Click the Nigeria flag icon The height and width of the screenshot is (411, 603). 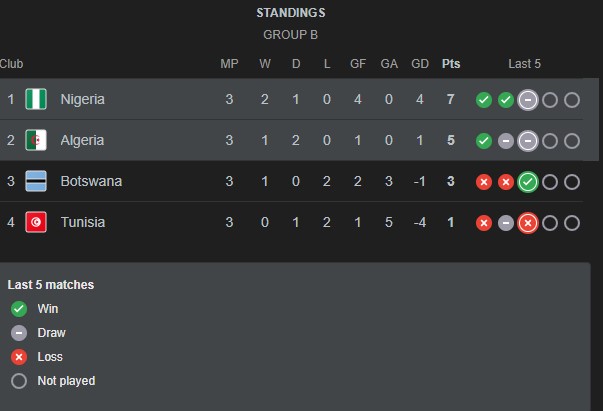(36, 99)
